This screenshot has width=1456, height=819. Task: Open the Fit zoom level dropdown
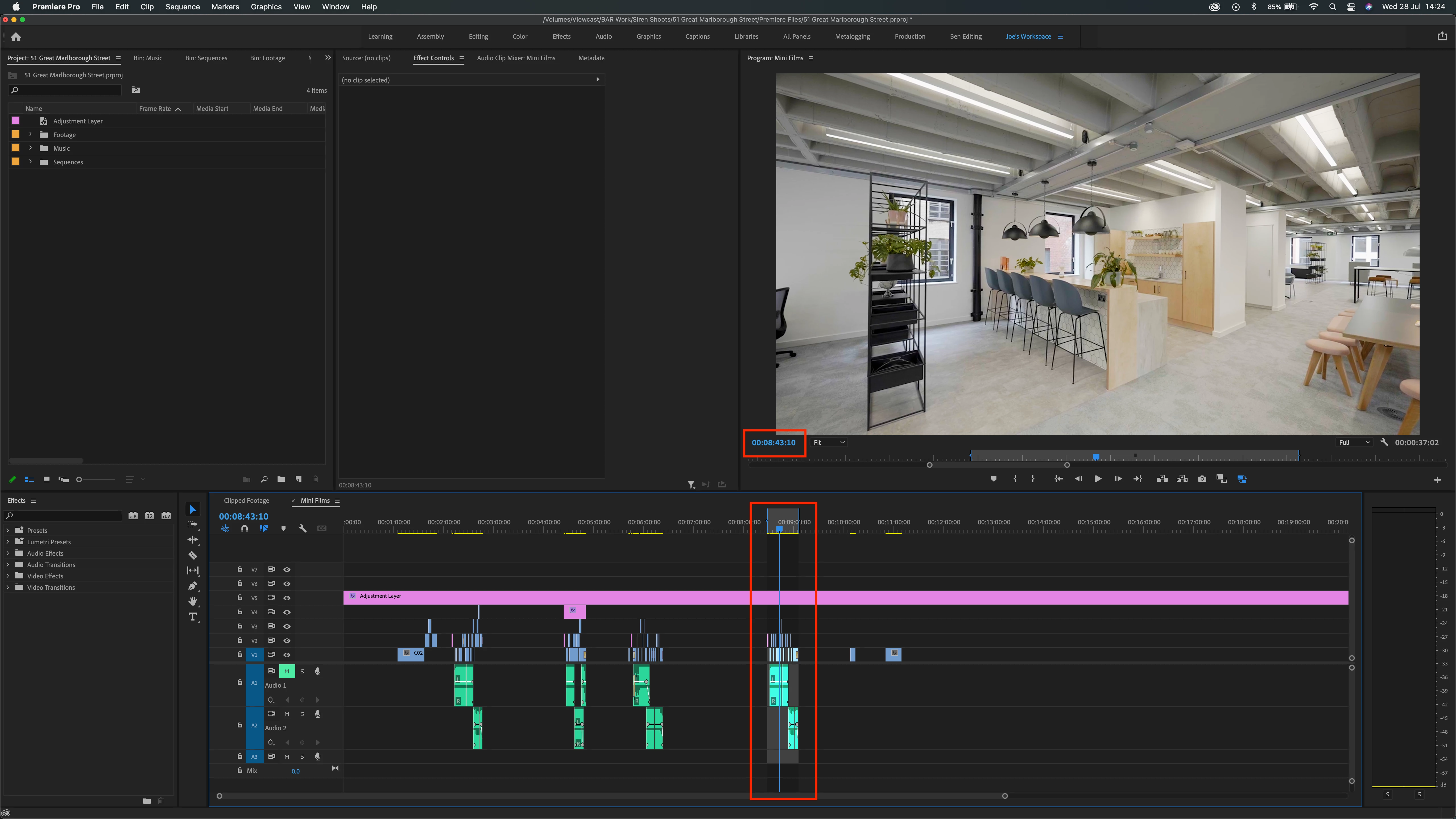click(829, 442)
